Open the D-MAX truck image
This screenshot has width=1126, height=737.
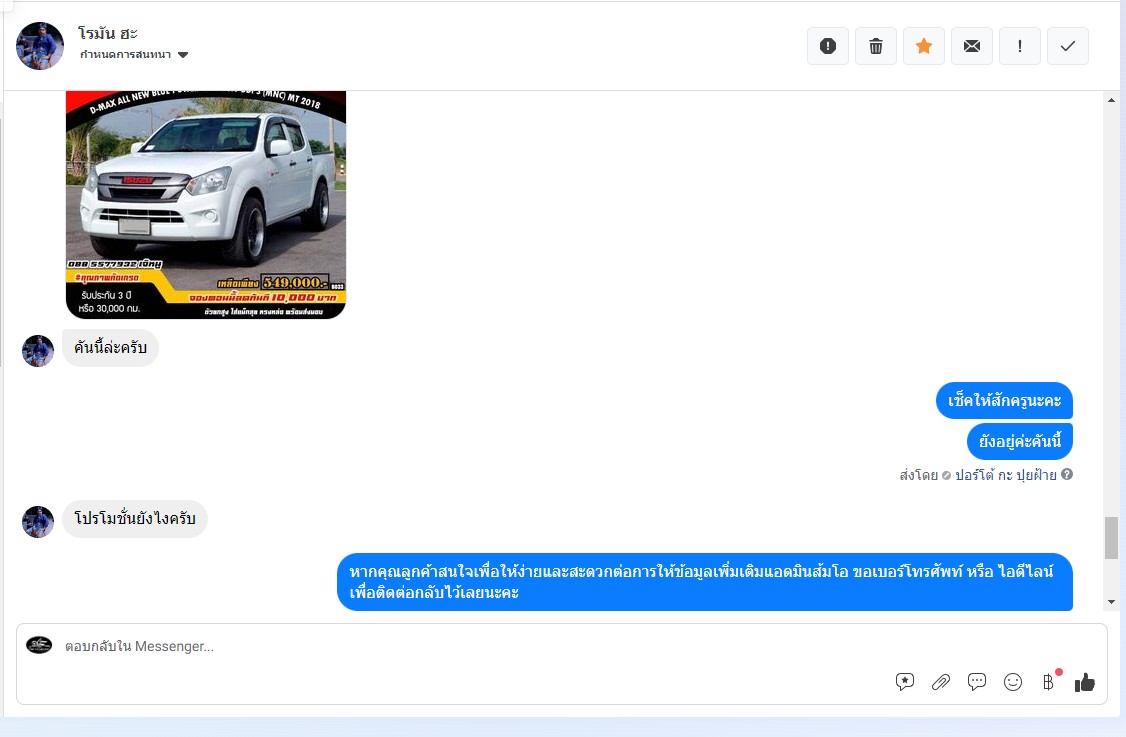pyautogui.click(x=206, y=205)
